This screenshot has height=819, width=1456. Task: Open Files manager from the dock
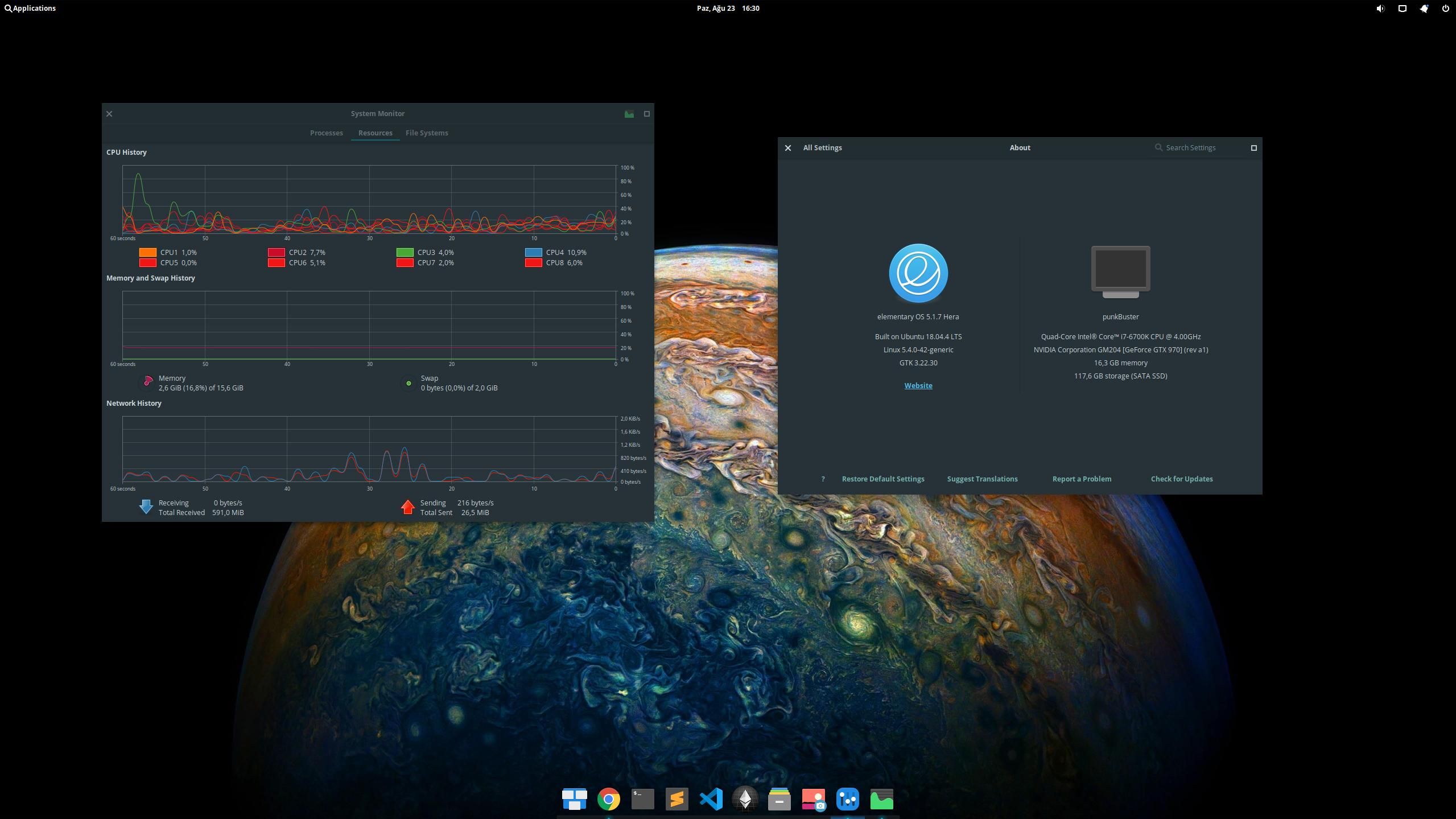pos(779,799)
